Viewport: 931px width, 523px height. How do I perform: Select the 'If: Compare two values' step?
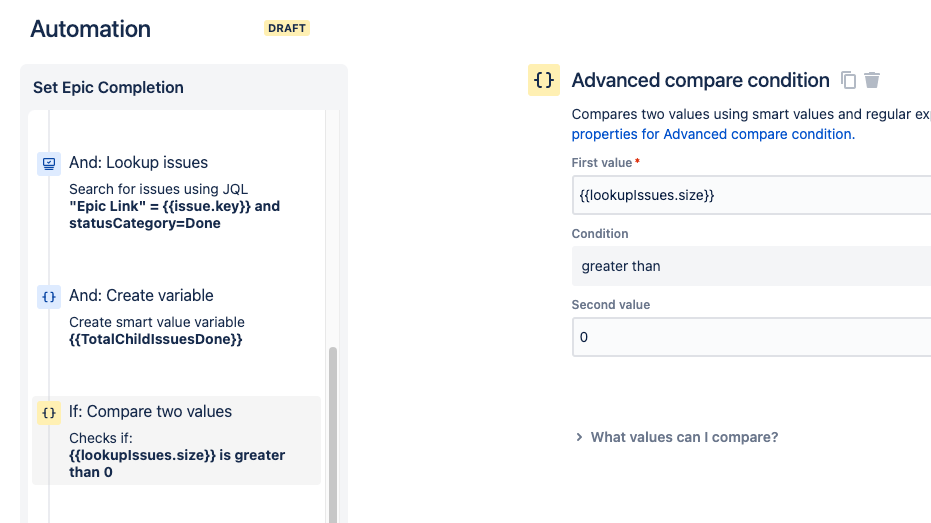150,411
